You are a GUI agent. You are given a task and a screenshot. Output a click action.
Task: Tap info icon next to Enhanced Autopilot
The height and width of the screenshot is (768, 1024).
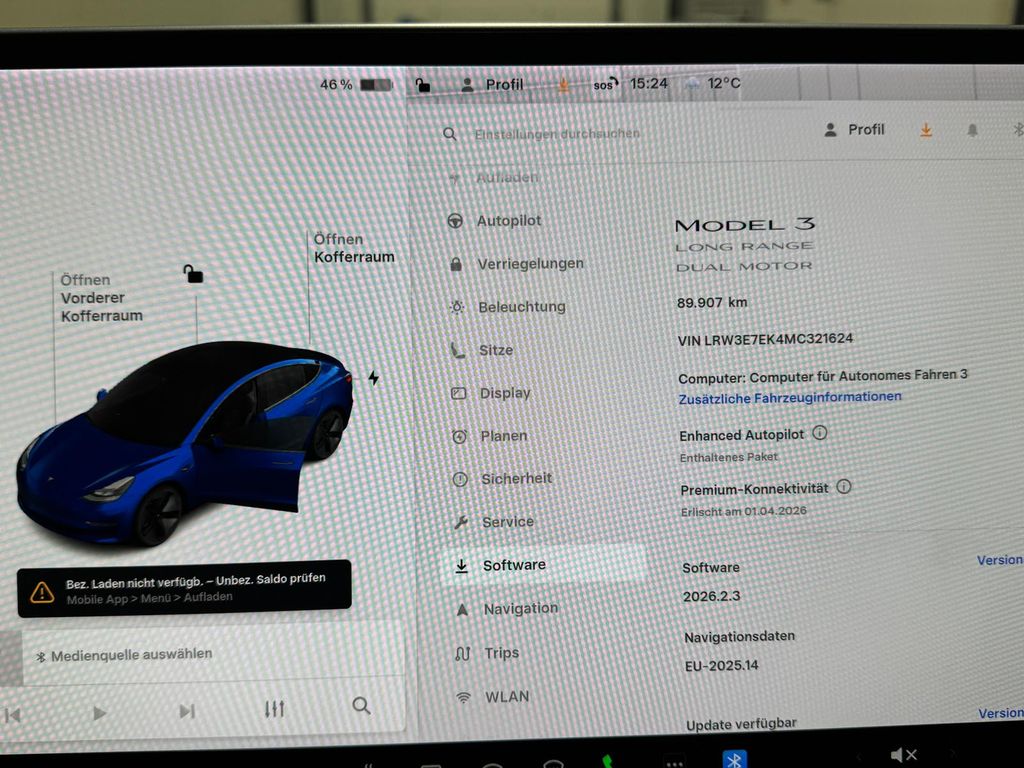tap(820, 433)
